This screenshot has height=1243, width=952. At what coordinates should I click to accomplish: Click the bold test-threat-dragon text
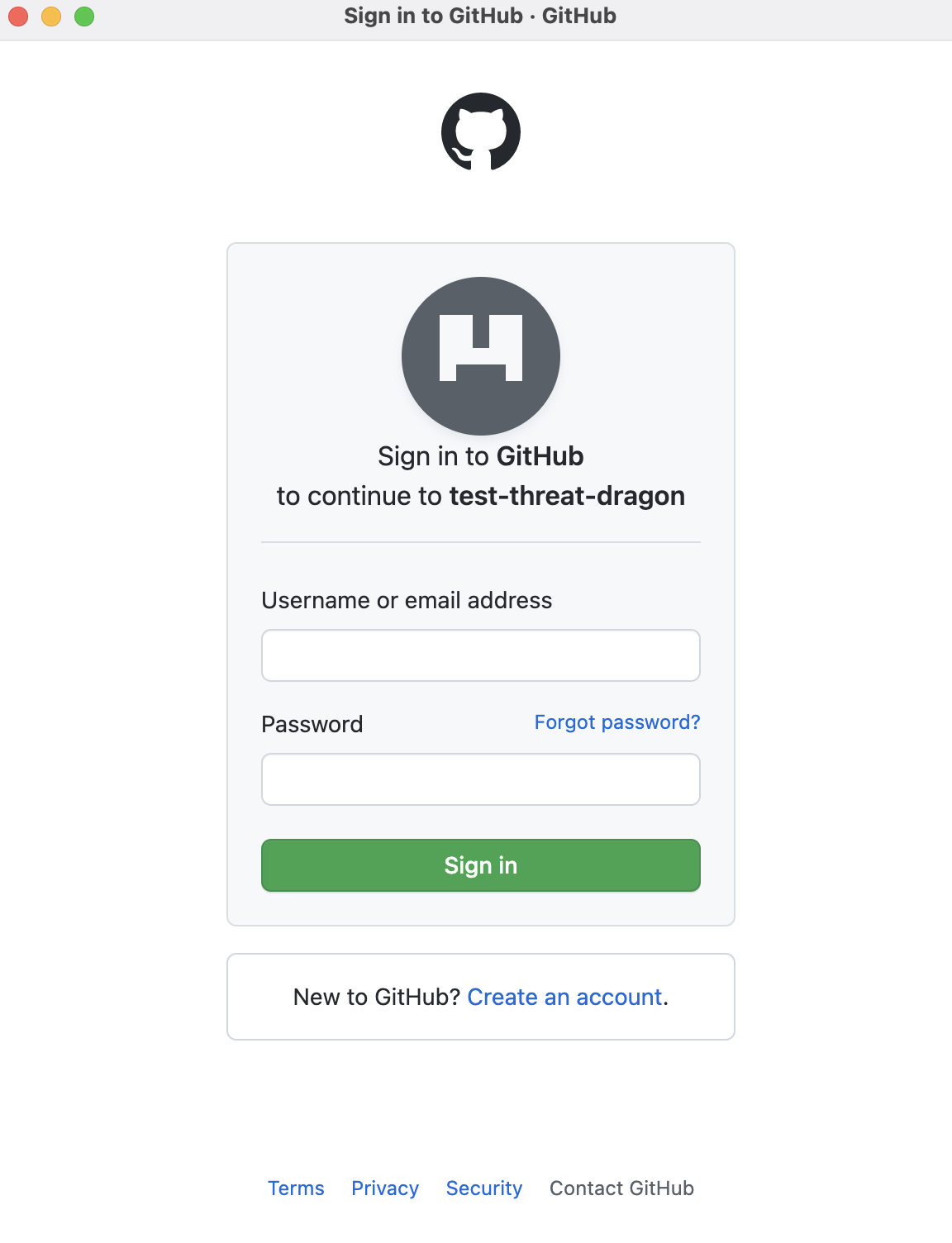[568, 496]
